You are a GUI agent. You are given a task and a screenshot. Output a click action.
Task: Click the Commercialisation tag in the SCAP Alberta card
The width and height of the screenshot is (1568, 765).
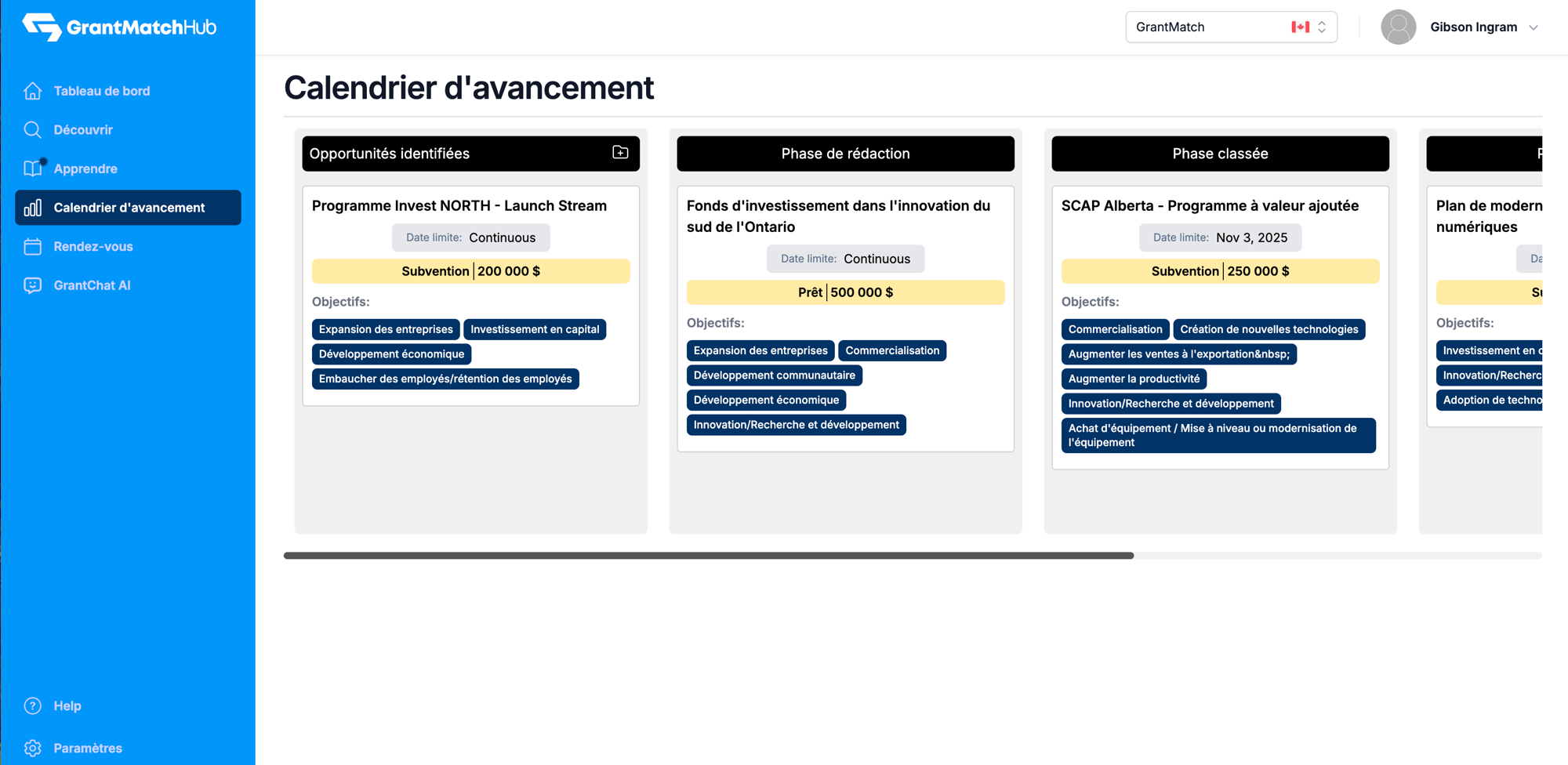tap(1115, 329)
